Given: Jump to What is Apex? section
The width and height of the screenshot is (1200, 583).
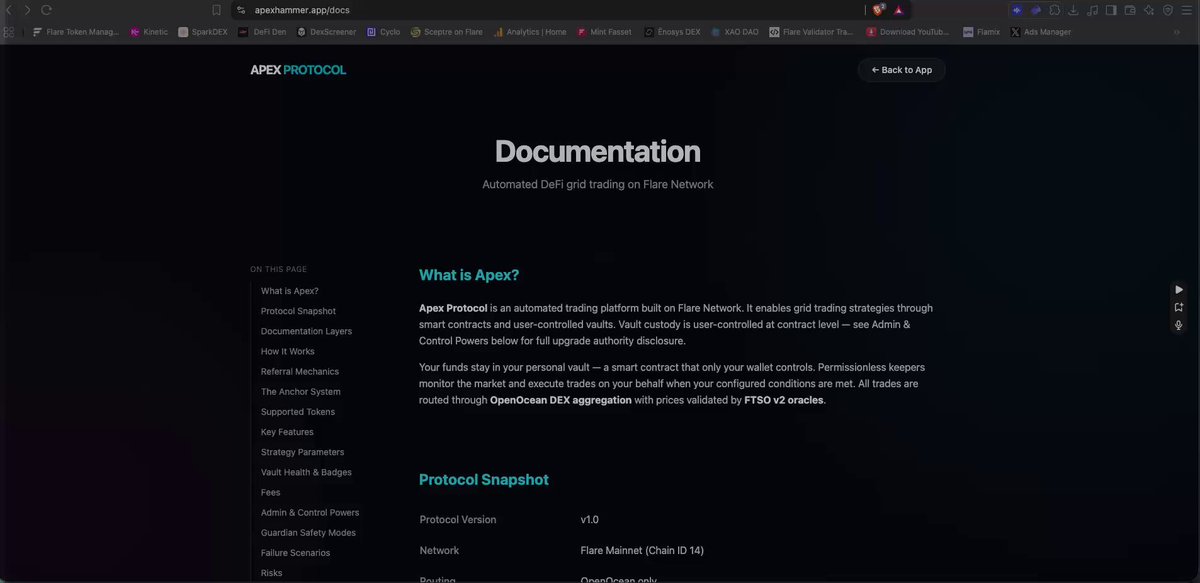Looking at the screenshot, I should [x=290, y=291].
